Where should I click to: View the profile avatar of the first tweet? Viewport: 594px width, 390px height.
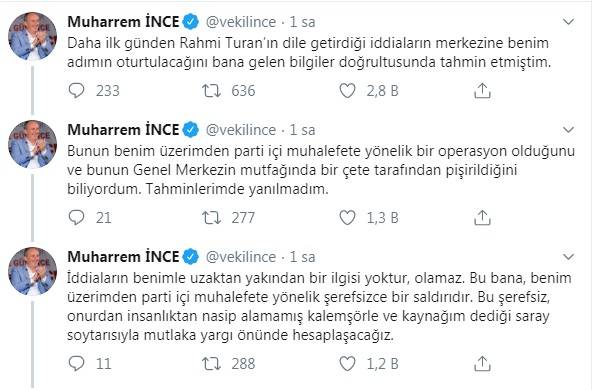click(33, 36)
